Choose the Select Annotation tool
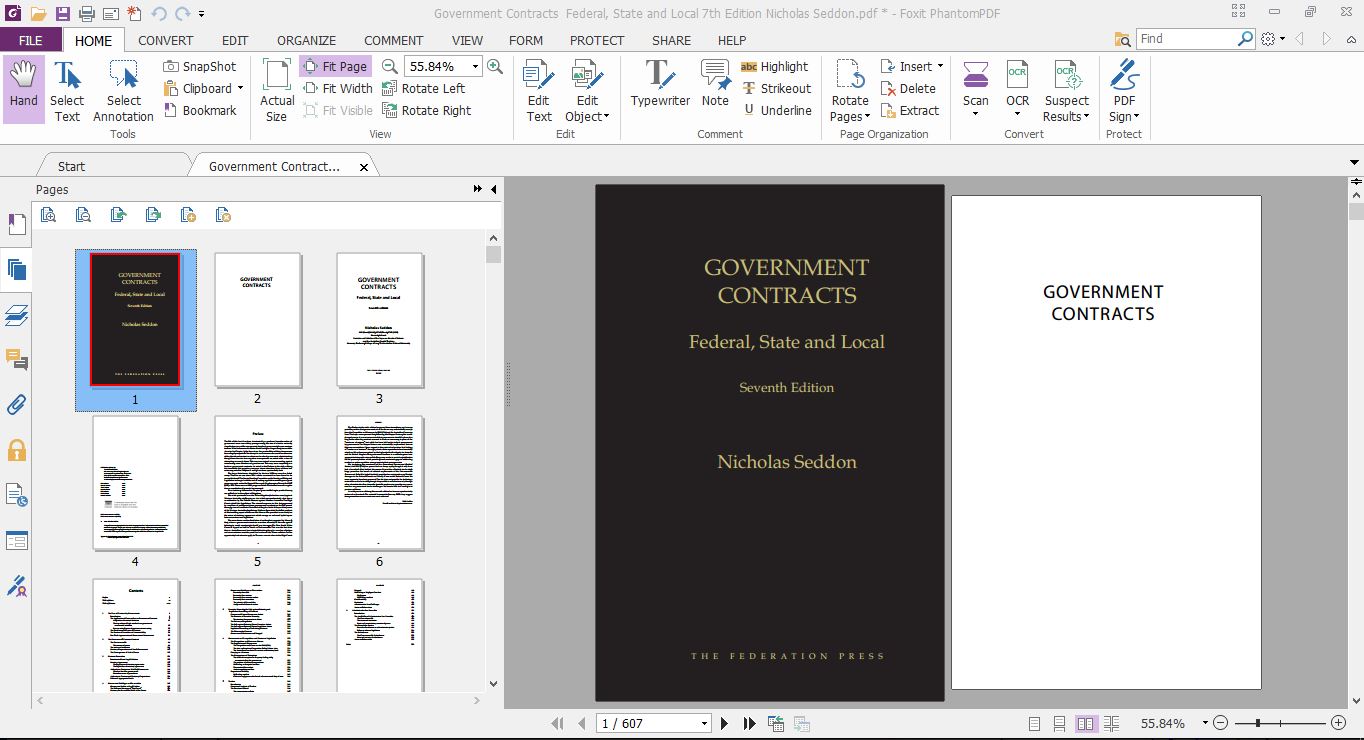The image size is (1364, 740). click(x=124, y=89)
